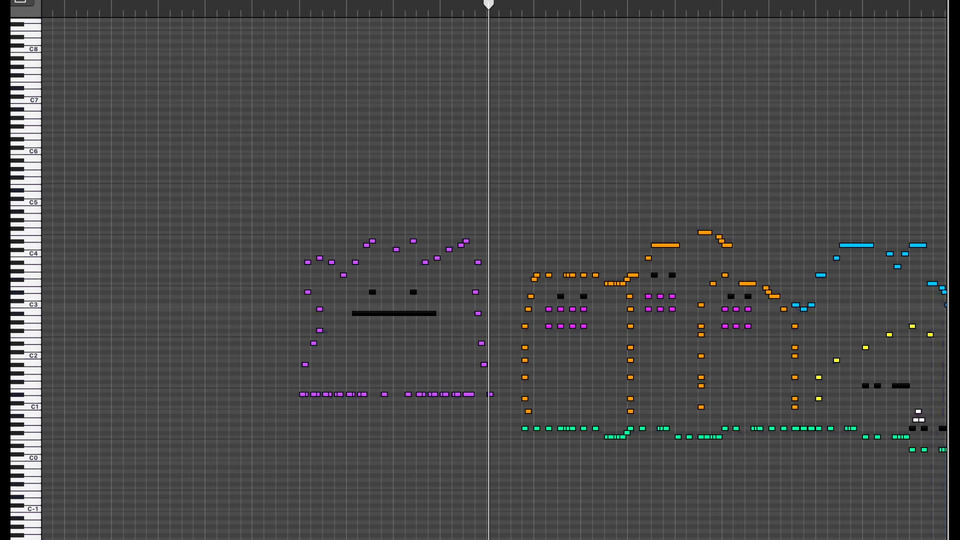This screenshot has height=540, width=960.
Task: Select the longest blue note
Action: [x=856, y=246]
